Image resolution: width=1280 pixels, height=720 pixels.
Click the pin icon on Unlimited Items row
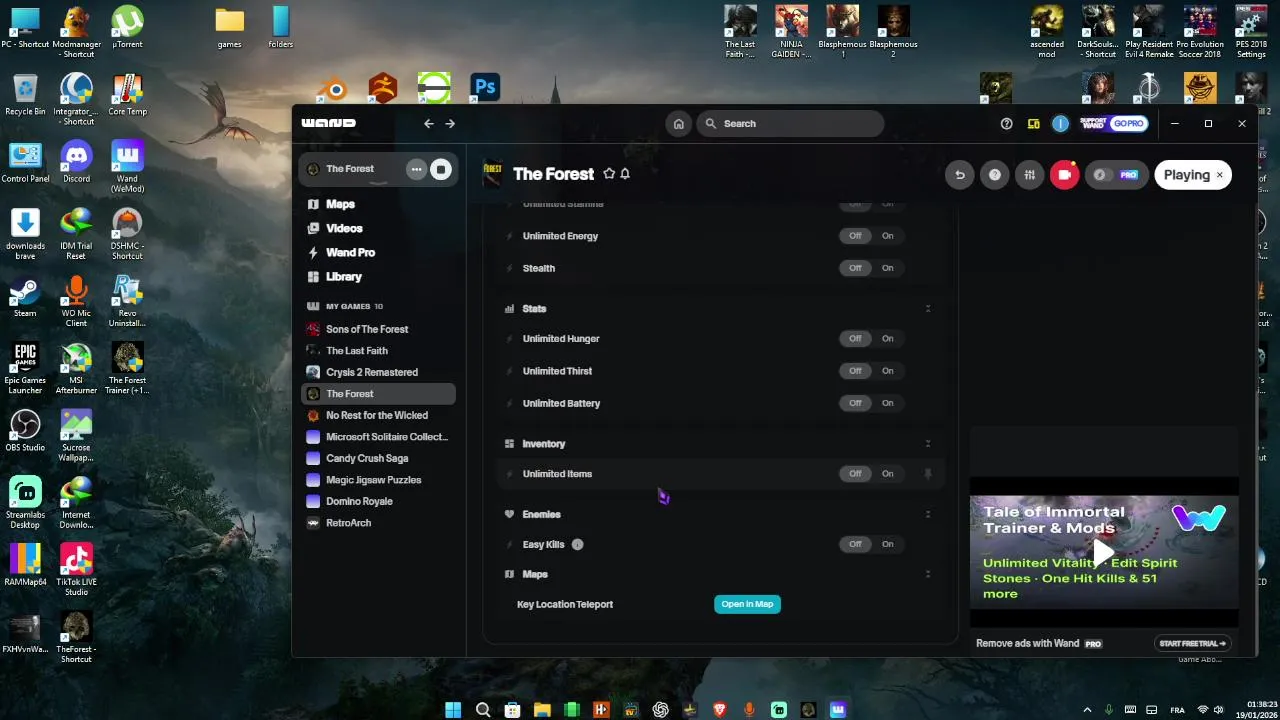coord(928,474)
